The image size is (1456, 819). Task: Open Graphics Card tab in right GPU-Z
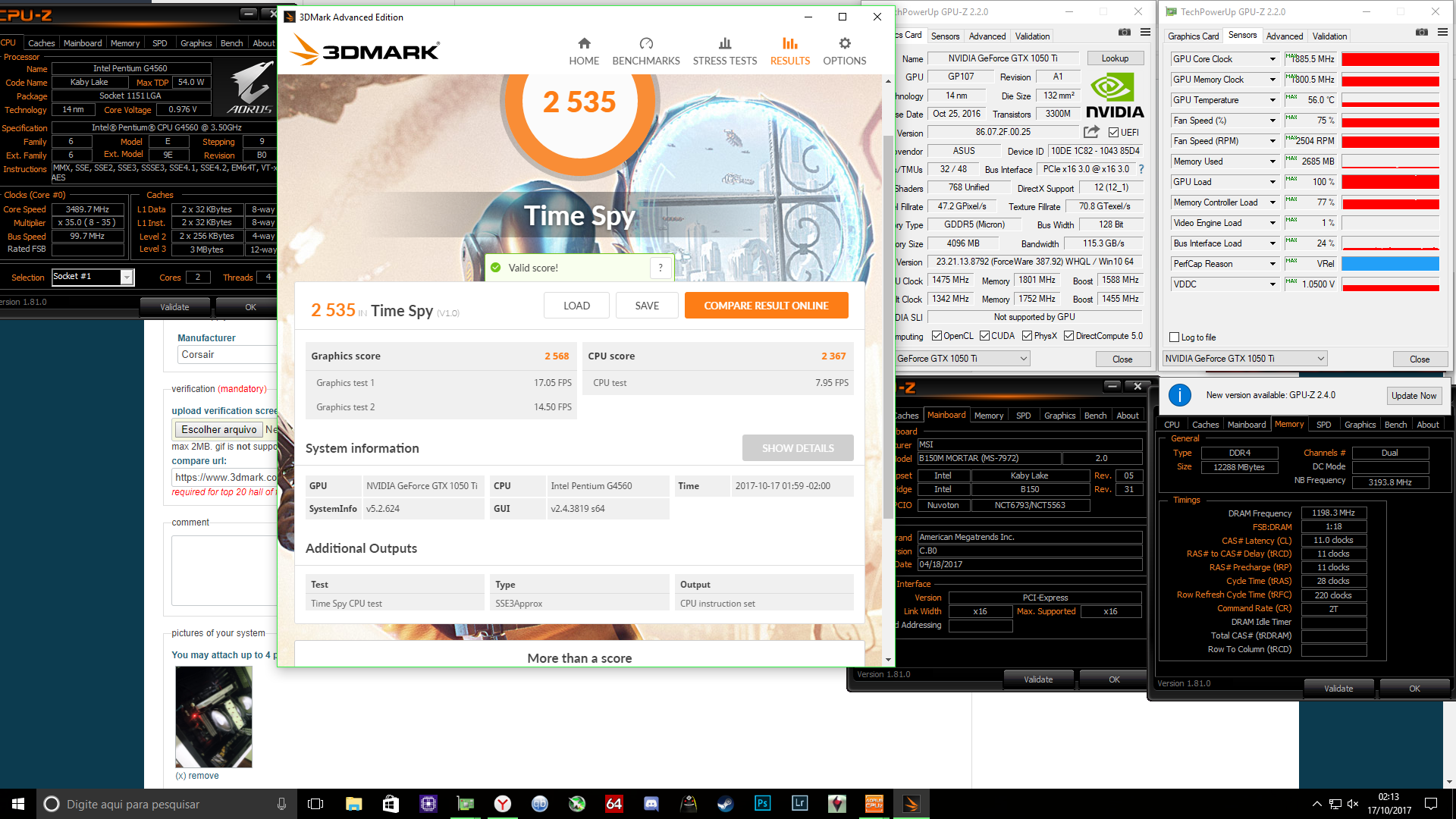pyautogui.click(x=1194, y=36)
